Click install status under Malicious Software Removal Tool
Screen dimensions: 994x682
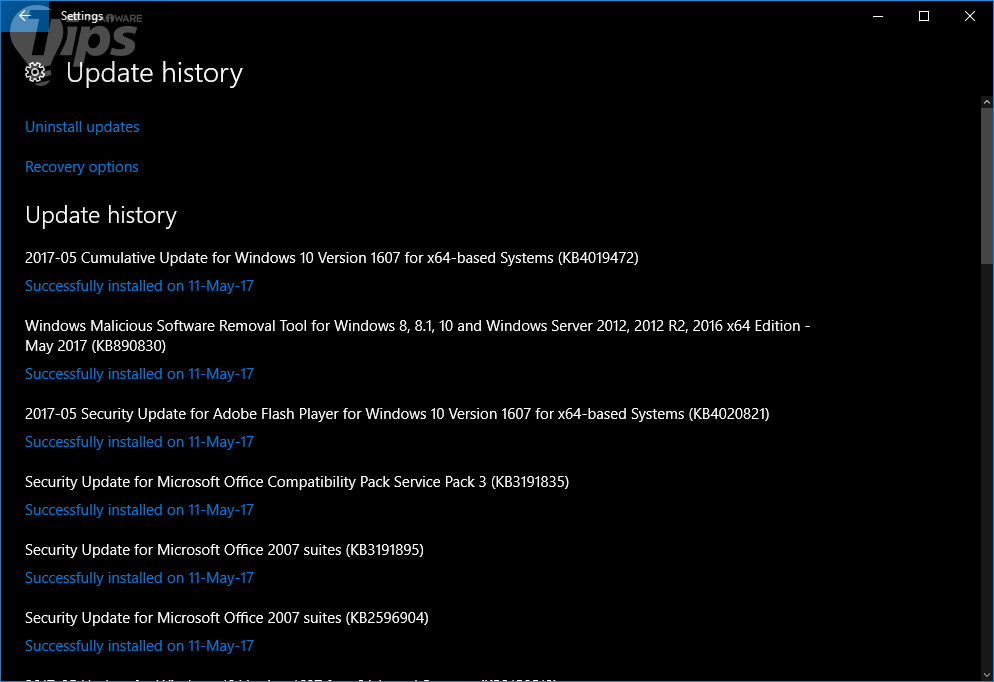(139, 374)
